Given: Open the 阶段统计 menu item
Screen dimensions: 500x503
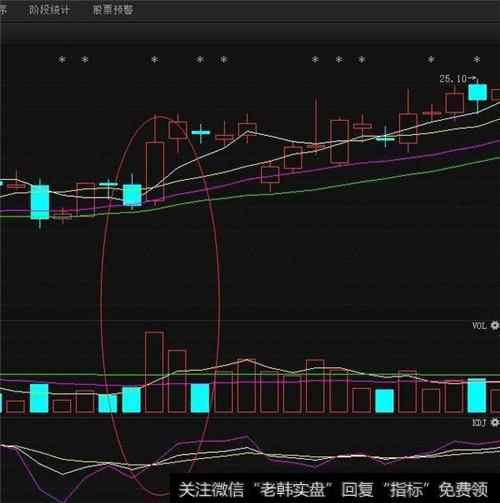Looking at the screenshot, I should [49, 10].
